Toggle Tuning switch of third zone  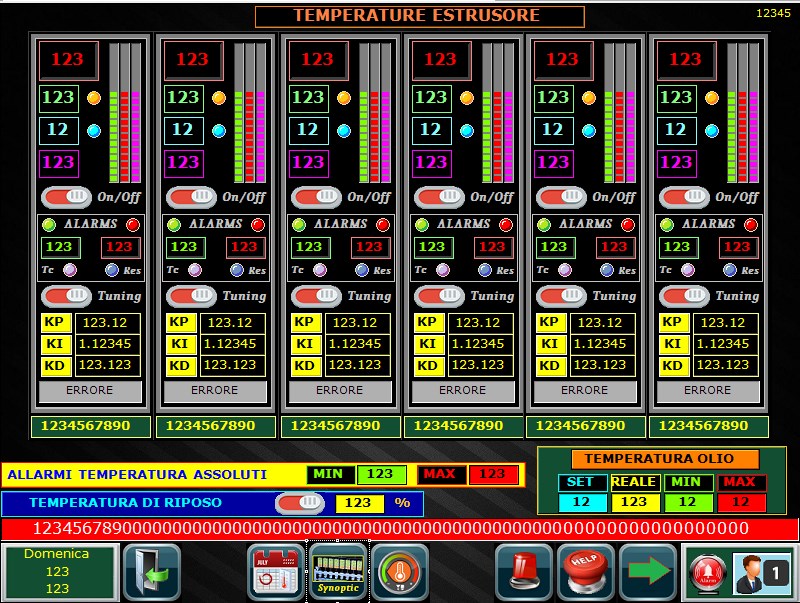314,296
